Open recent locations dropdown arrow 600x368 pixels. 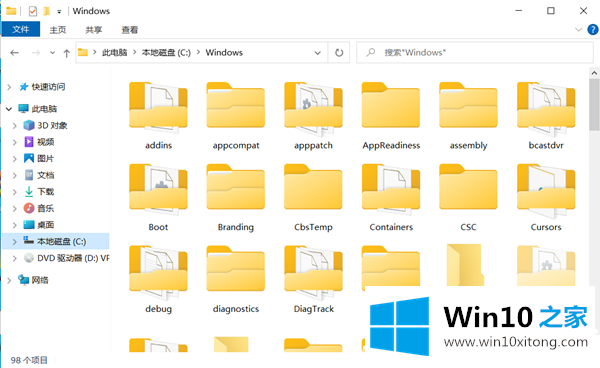pyautogui.click(x=52, y=53)
